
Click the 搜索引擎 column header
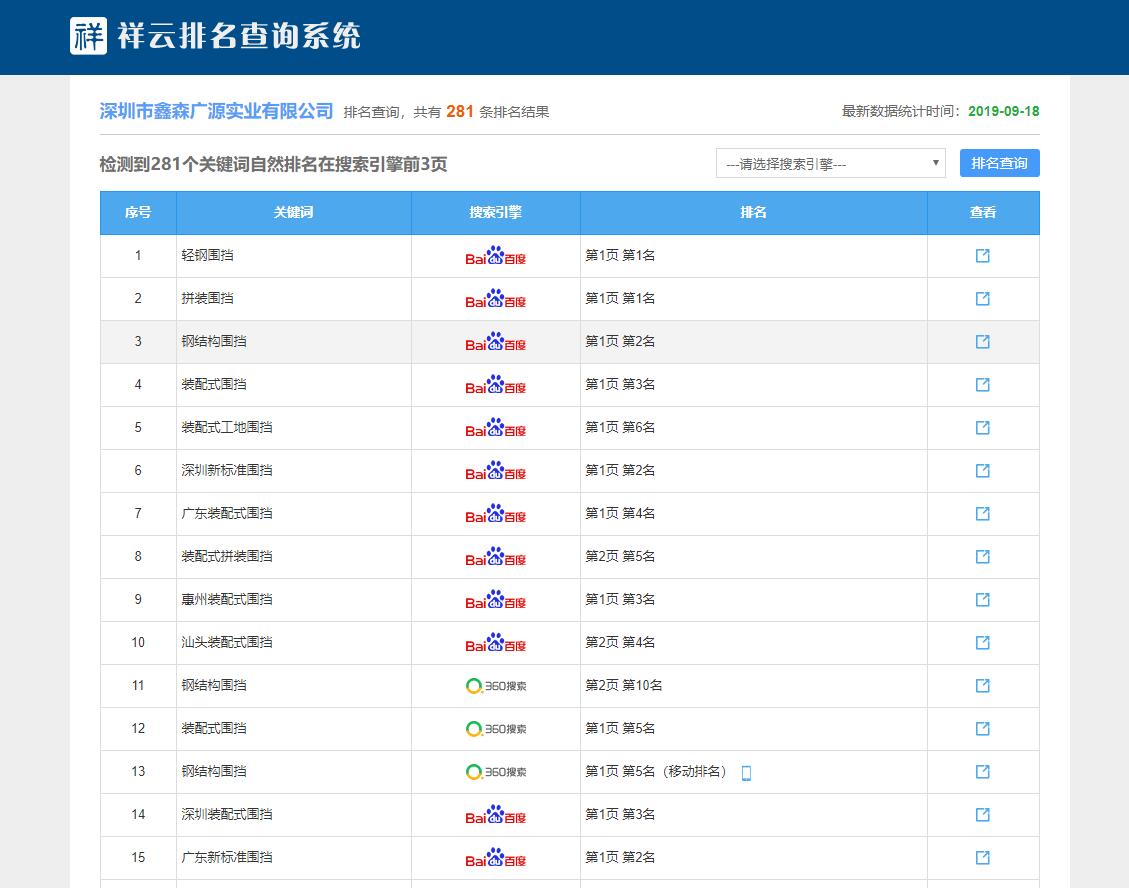click(495, 213)
